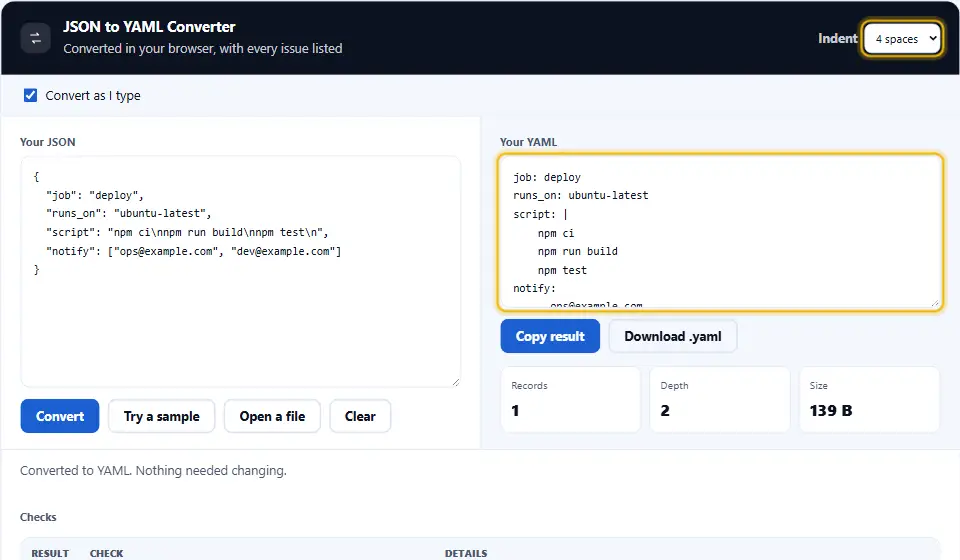The width and height of the screenshot is (960, 560).
Task: Click Try a sample button
Action: click(x=162, y=416)
